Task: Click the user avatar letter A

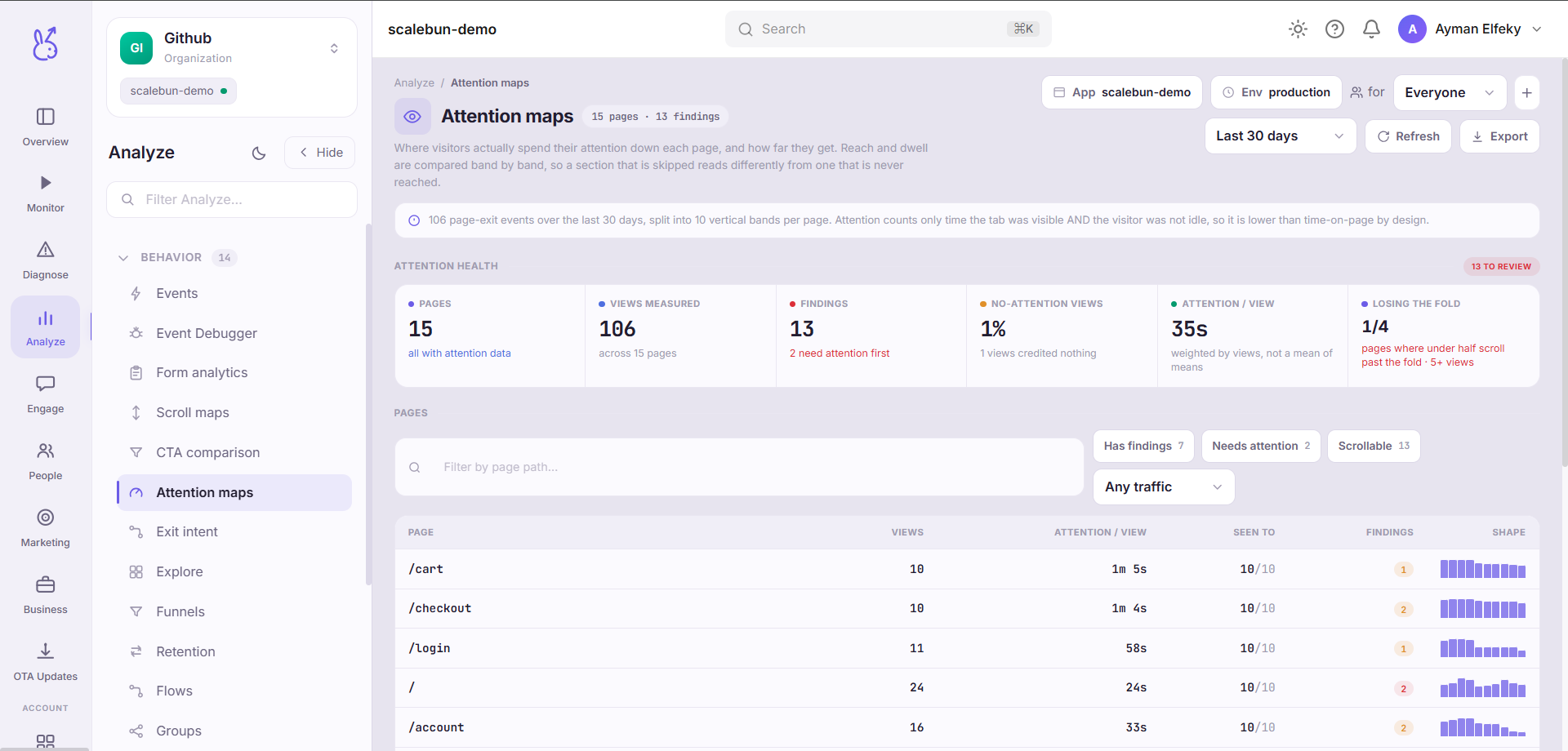Action: point(1412,29)
